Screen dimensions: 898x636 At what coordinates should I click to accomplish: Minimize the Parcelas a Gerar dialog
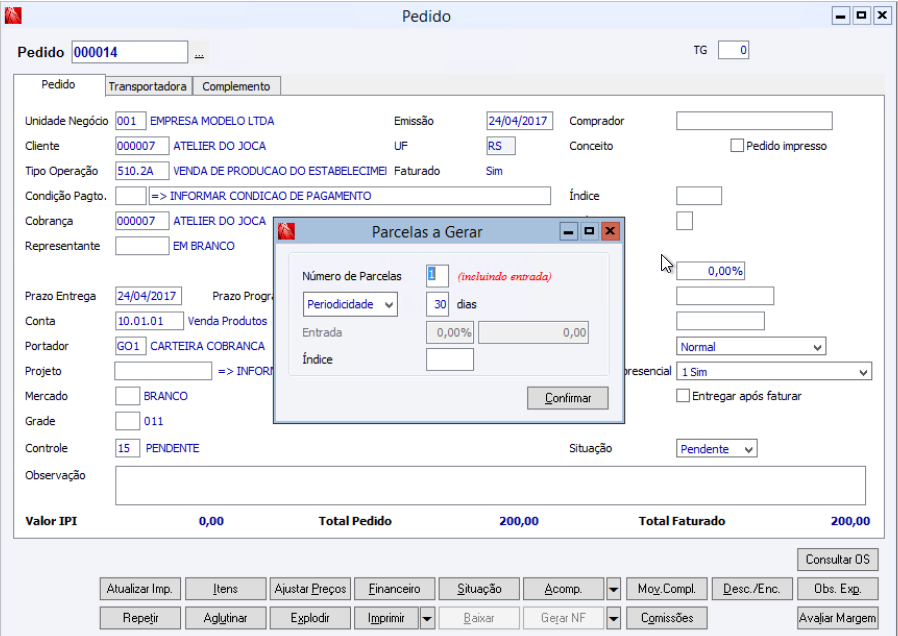click(x=568, y=231)
